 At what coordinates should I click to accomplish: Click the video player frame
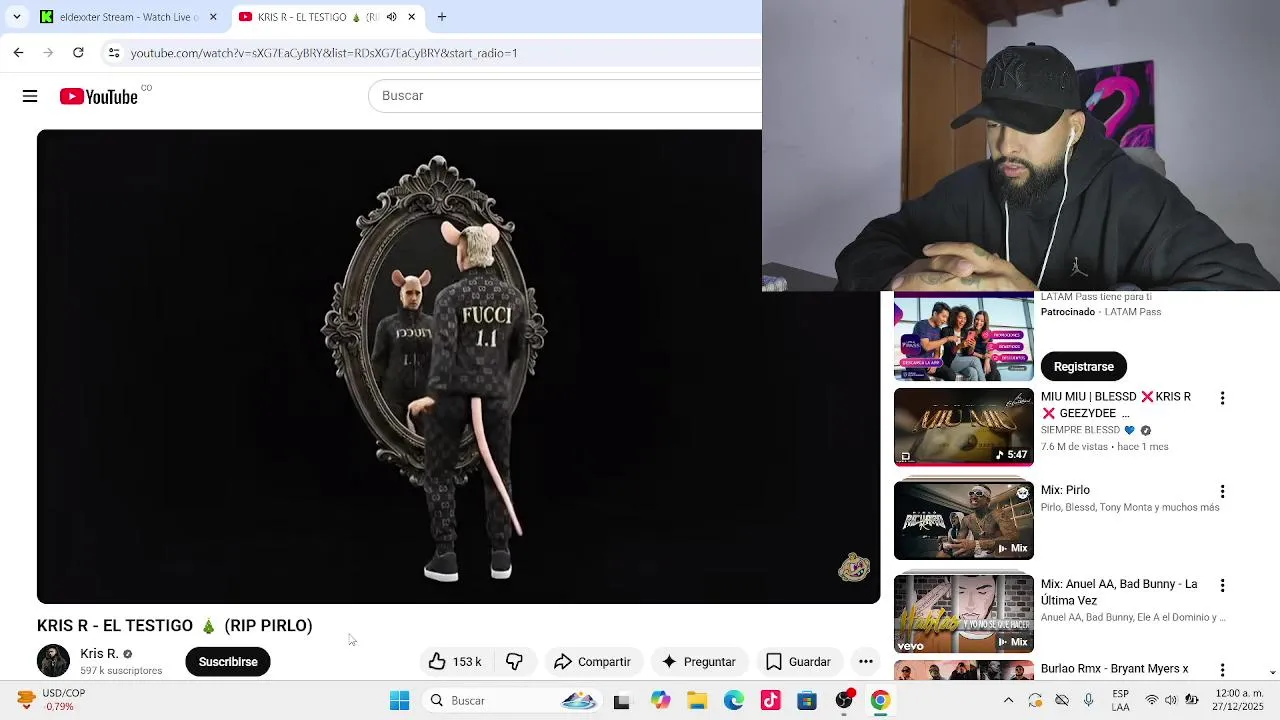pyautogui.click(x=458, y=366)
